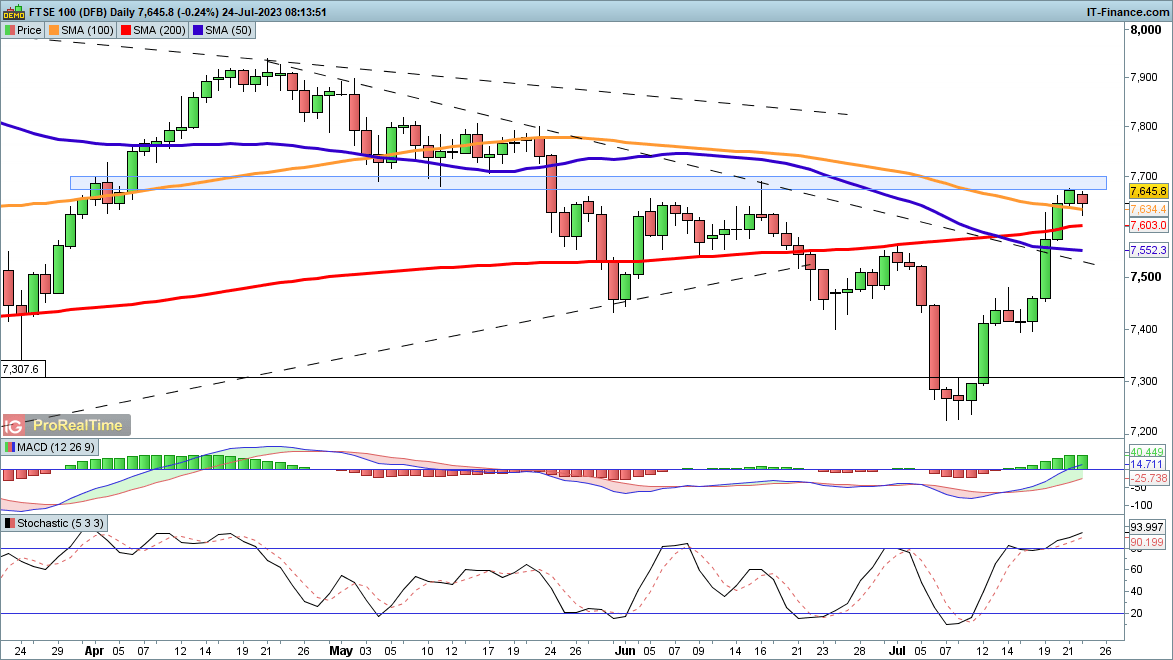Select the SMA 50 value label 7,552.3
The height and width of the screenshot is (660, 1173).
1148,250
